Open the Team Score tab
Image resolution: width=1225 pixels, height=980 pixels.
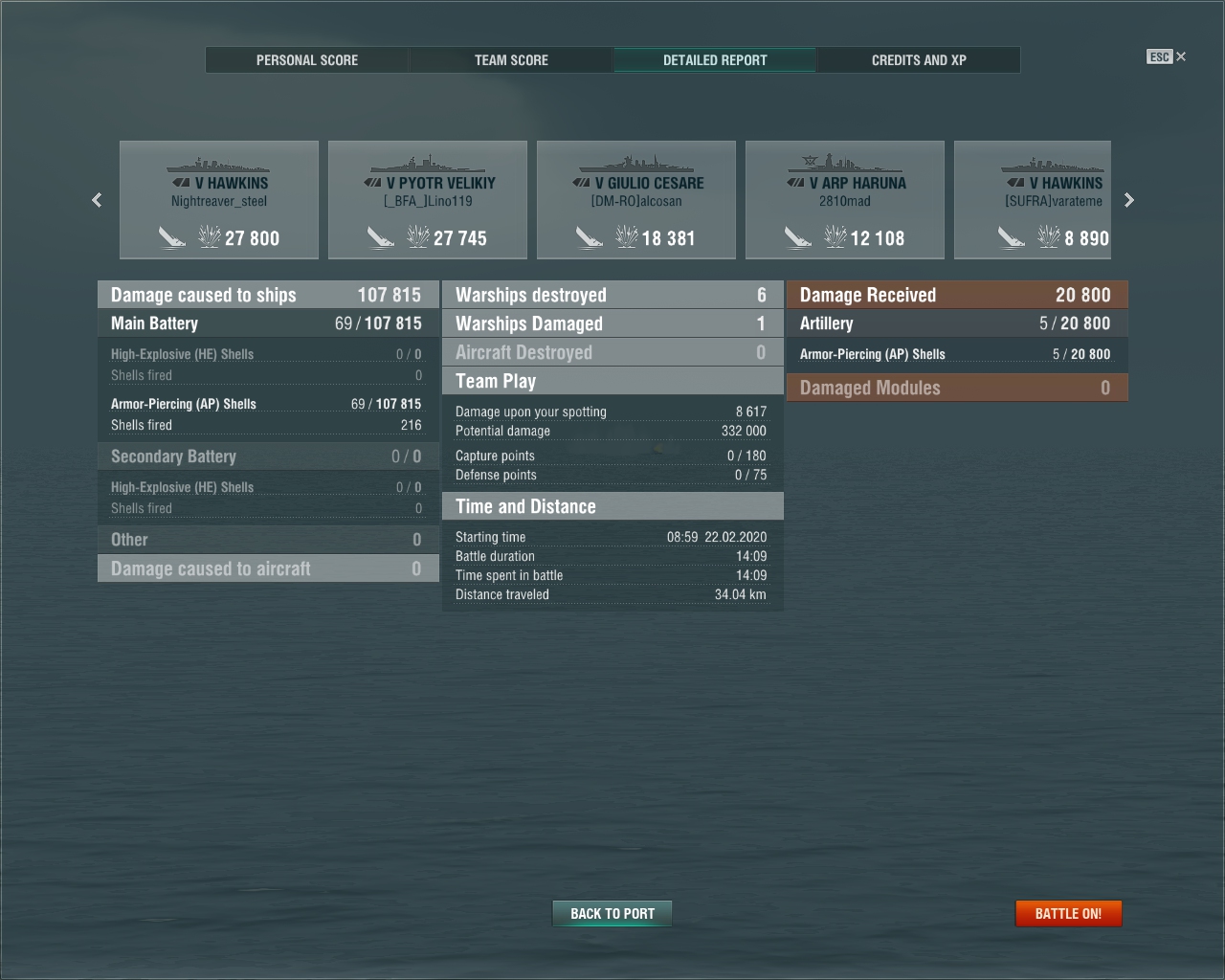(511, 60)
